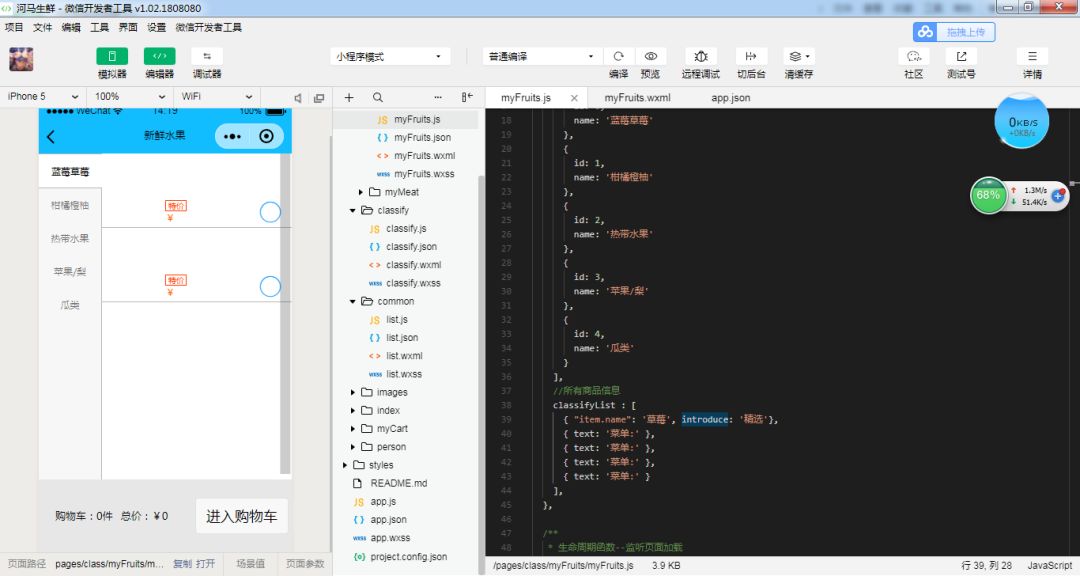The width and height of the screenshot is (1080, 576).
Task: Click the detach simulator window icon
Action: (319, 98)
